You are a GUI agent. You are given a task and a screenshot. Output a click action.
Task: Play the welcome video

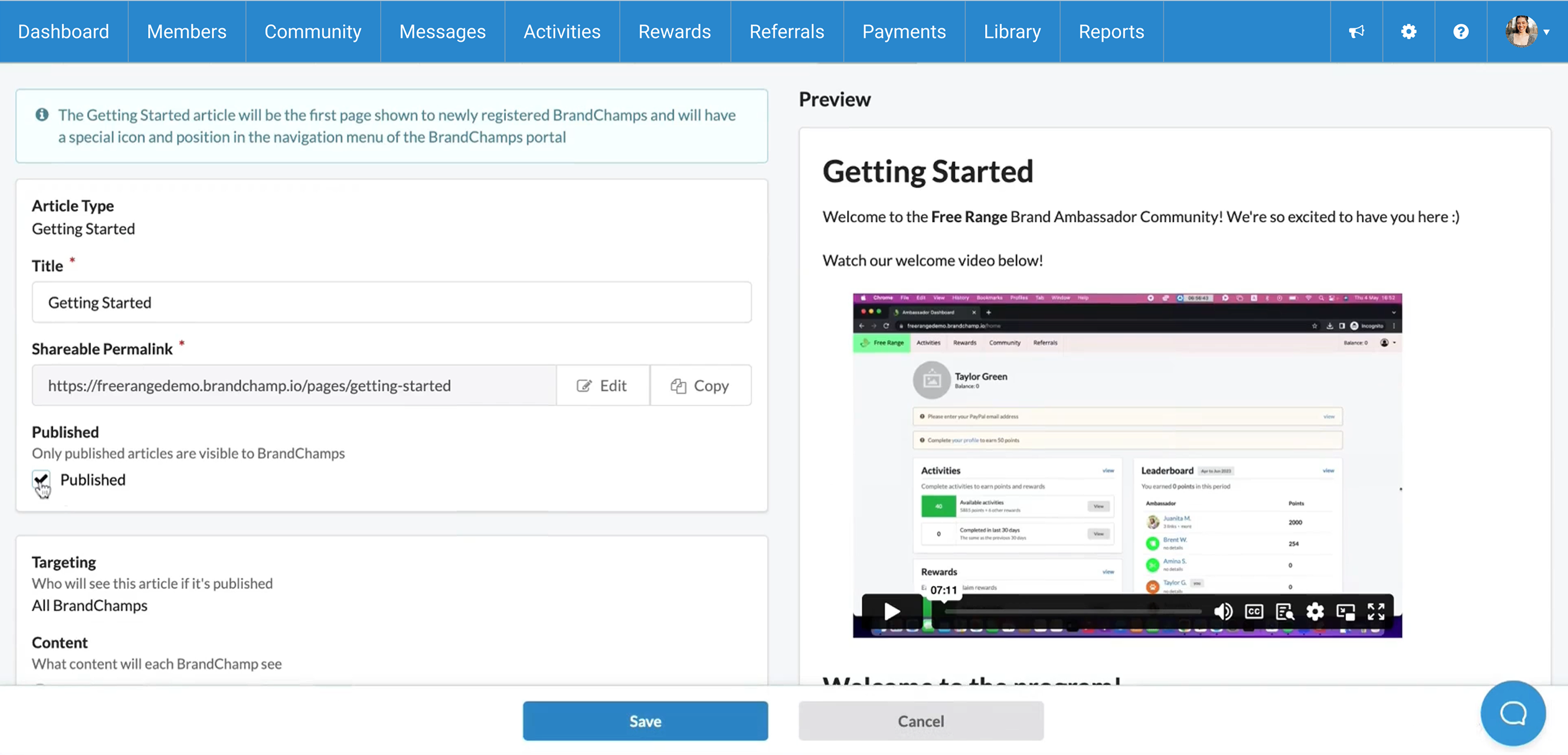pos(892,611)
